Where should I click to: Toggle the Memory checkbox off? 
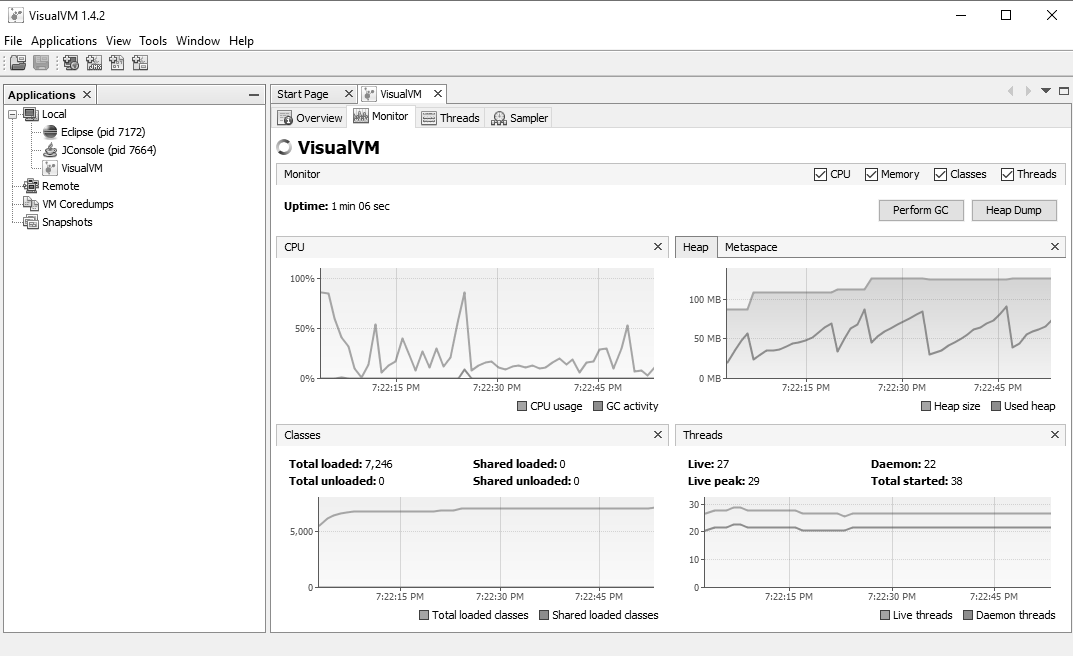871,174
